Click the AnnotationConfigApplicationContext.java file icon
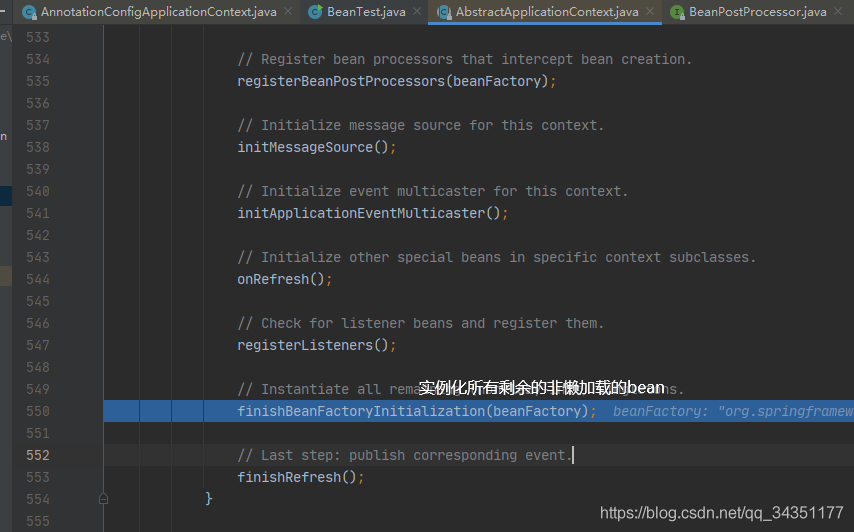The height and width of the screenshot is (532, 854). click(29, 12)
